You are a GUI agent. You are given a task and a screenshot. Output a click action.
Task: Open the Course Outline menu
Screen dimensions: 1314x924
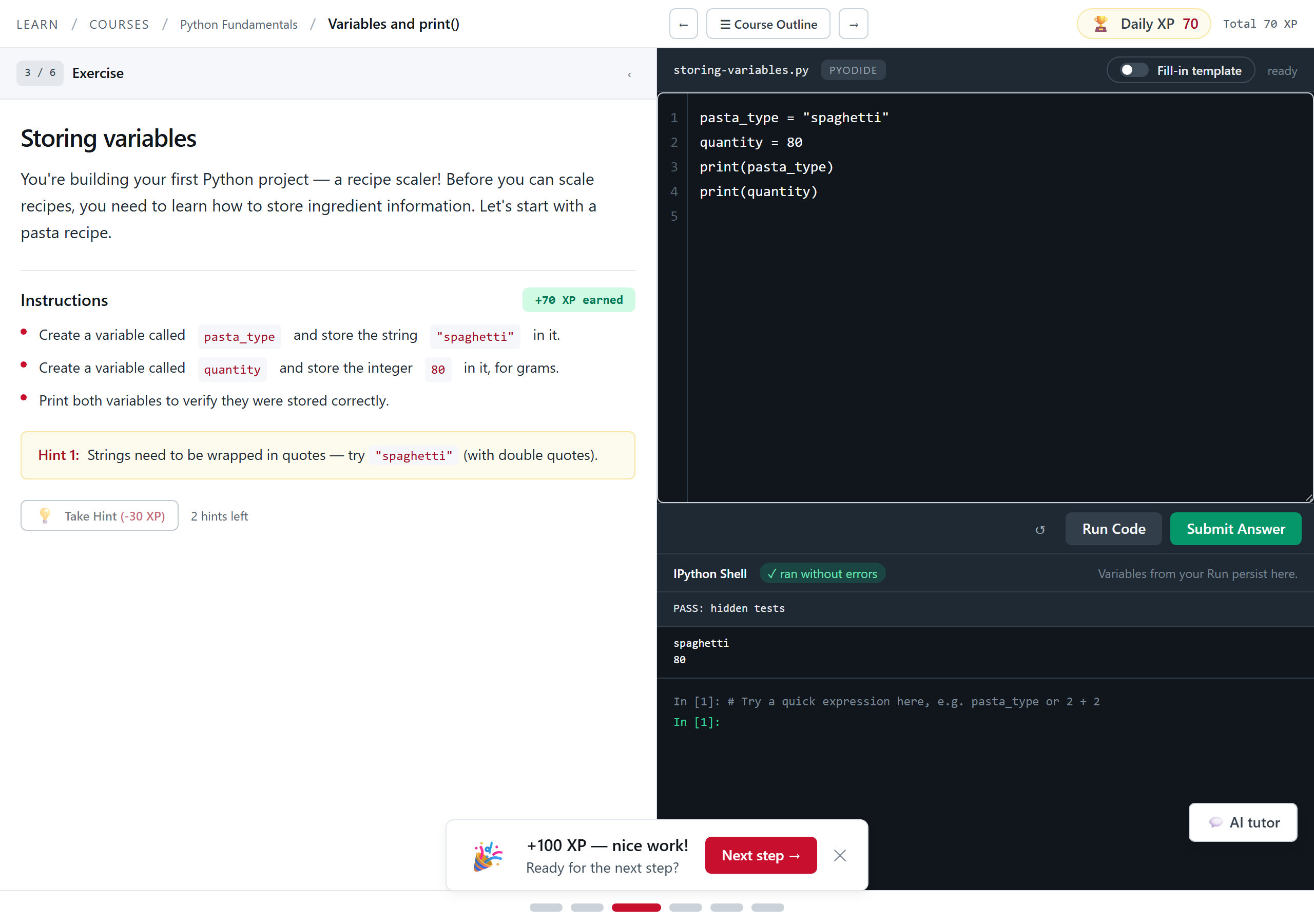pyautogui.click(x=768, y=24)
